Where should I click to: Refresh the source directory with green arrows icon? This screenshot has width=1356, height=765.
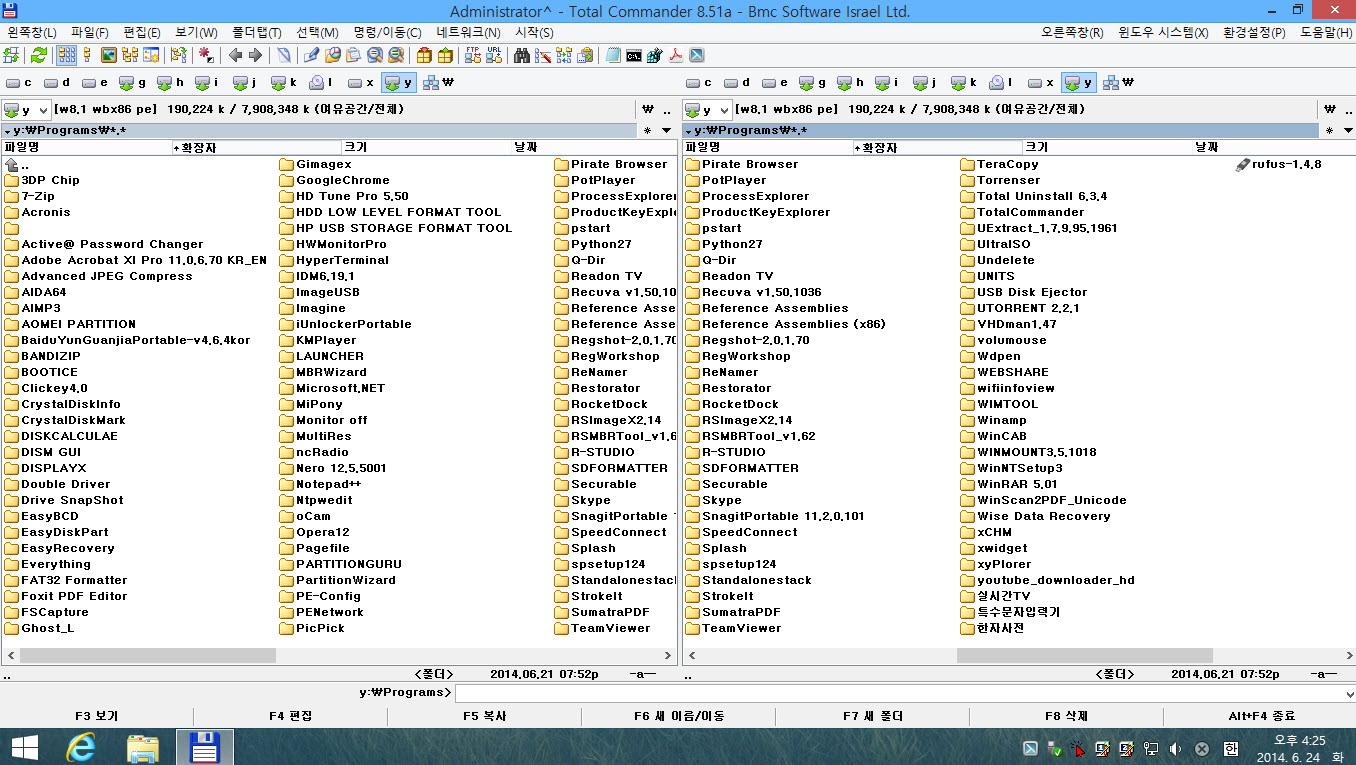38,55
